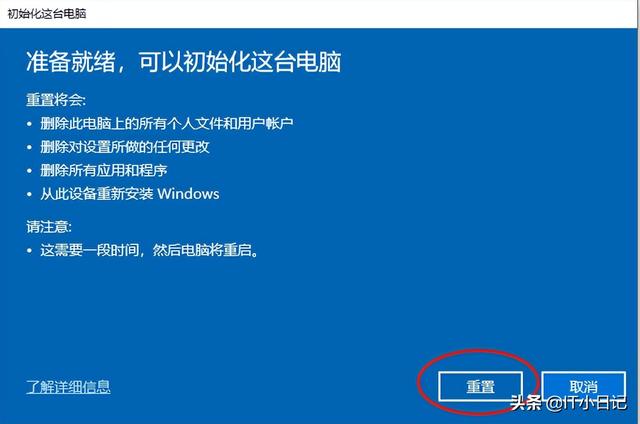The height and width of the screenshot is (424, 640).
Task: Click the line 删除对设置所做的任何更改
Action: 124,147
